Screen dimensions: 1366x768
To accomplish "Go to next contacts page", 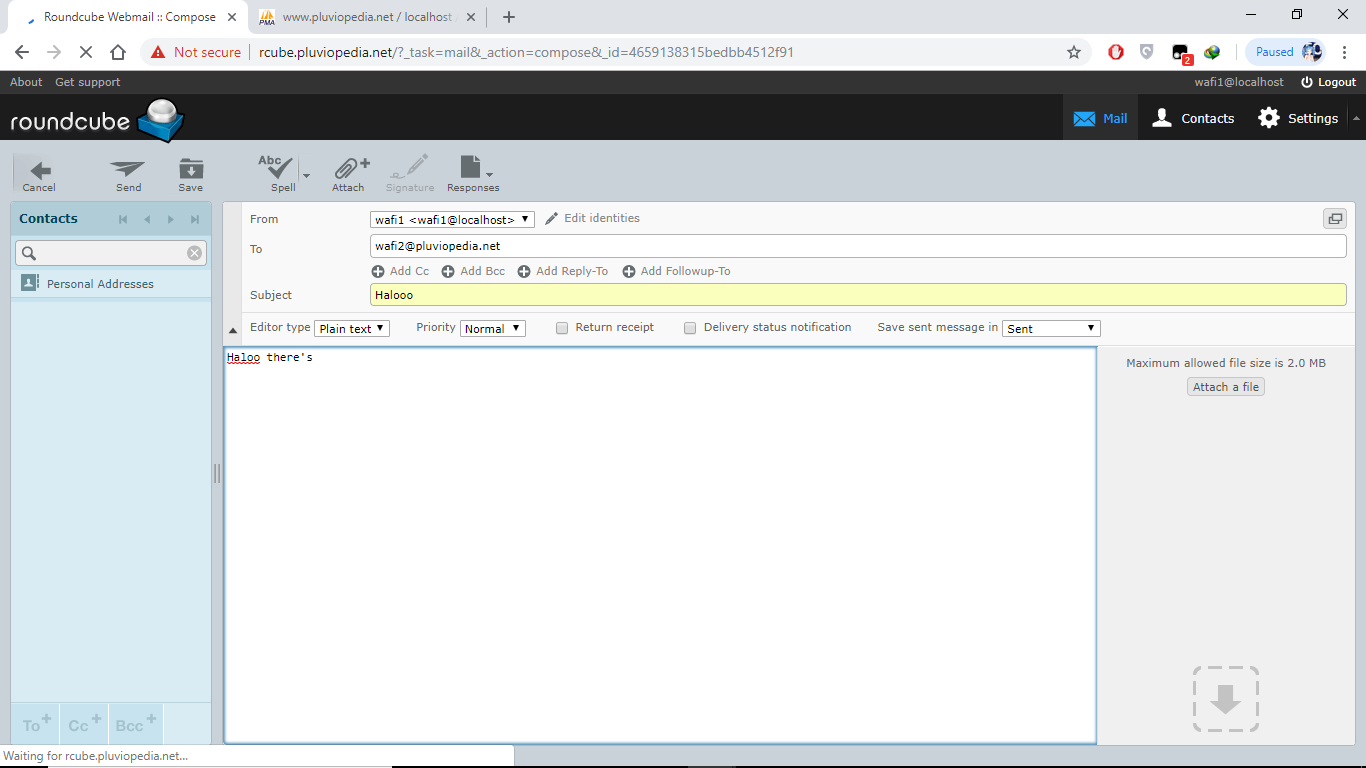I will point(171,219).
